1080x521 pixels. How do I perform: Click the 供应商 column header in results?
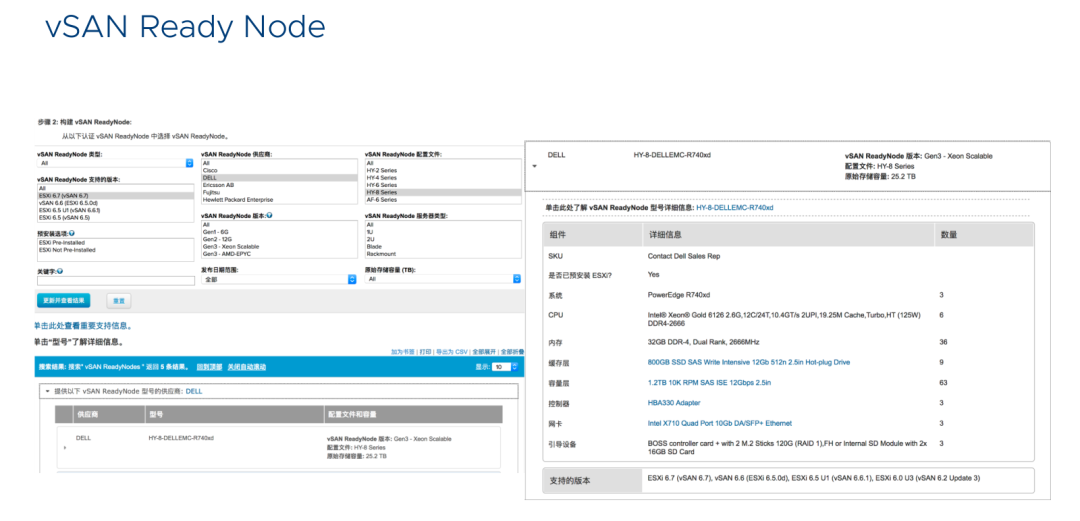tap(108, 415)
